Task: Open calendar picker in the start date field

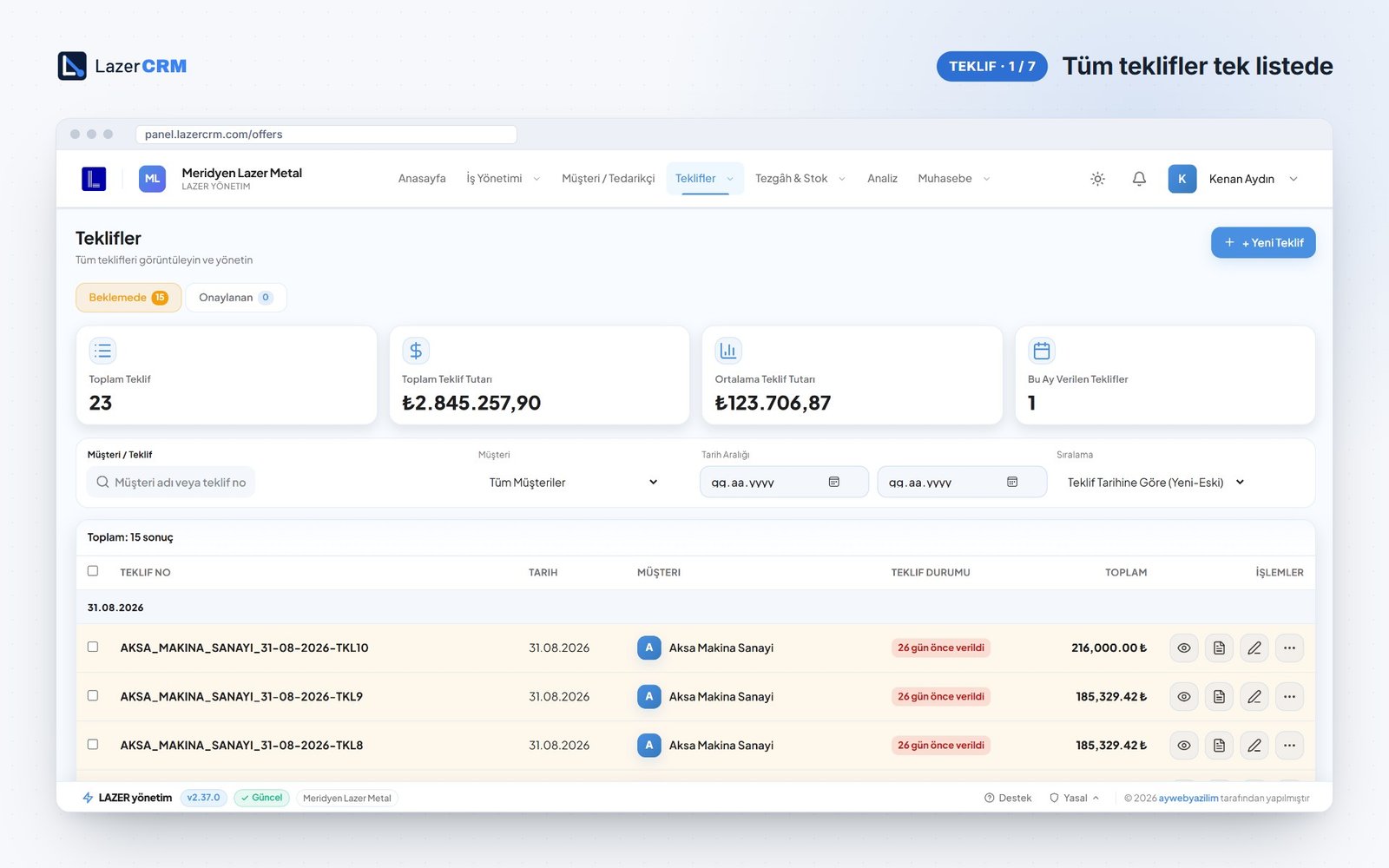Action: [833, 482]
